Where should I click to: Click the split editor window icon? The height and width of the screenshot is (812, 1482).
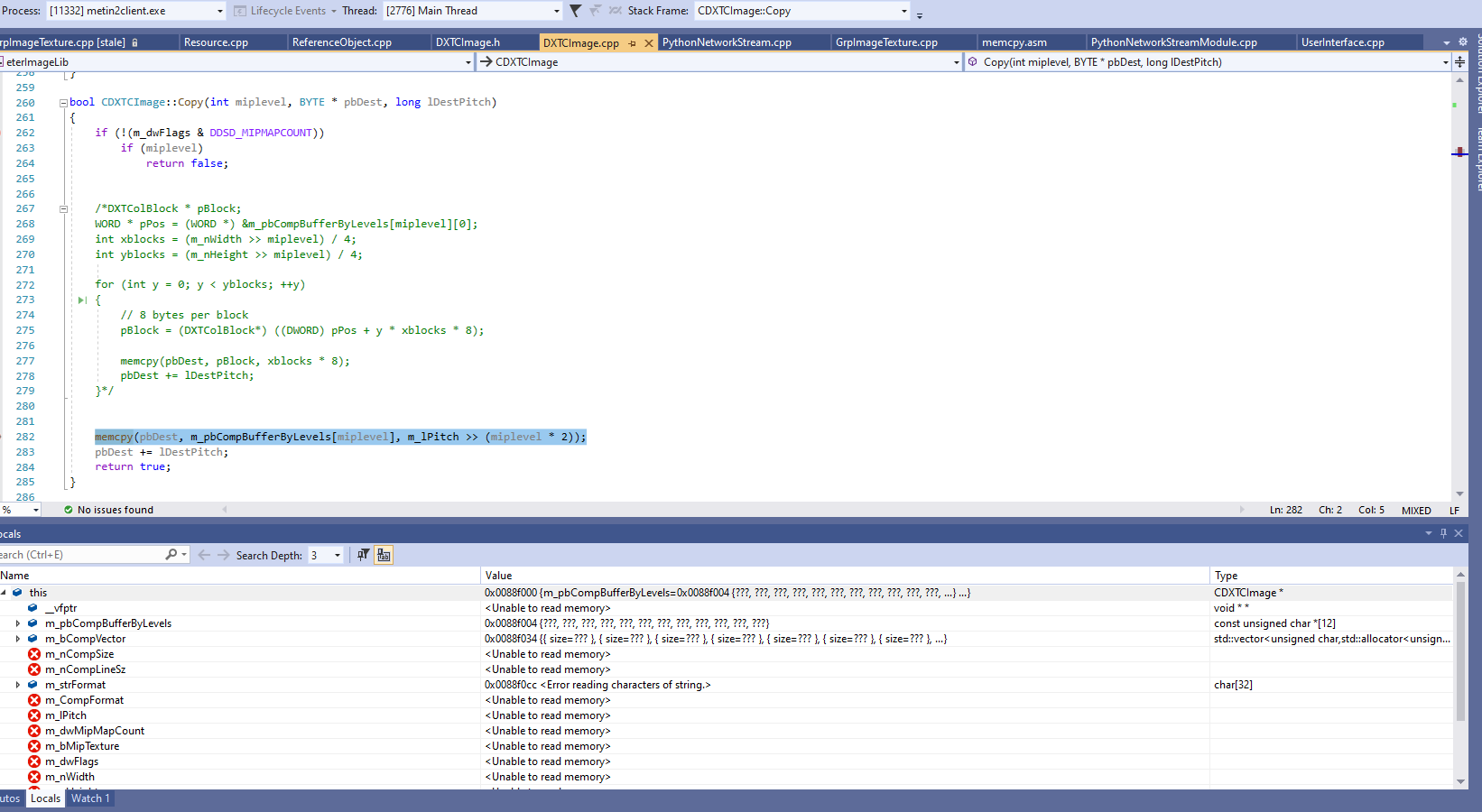coord(1459,61)
